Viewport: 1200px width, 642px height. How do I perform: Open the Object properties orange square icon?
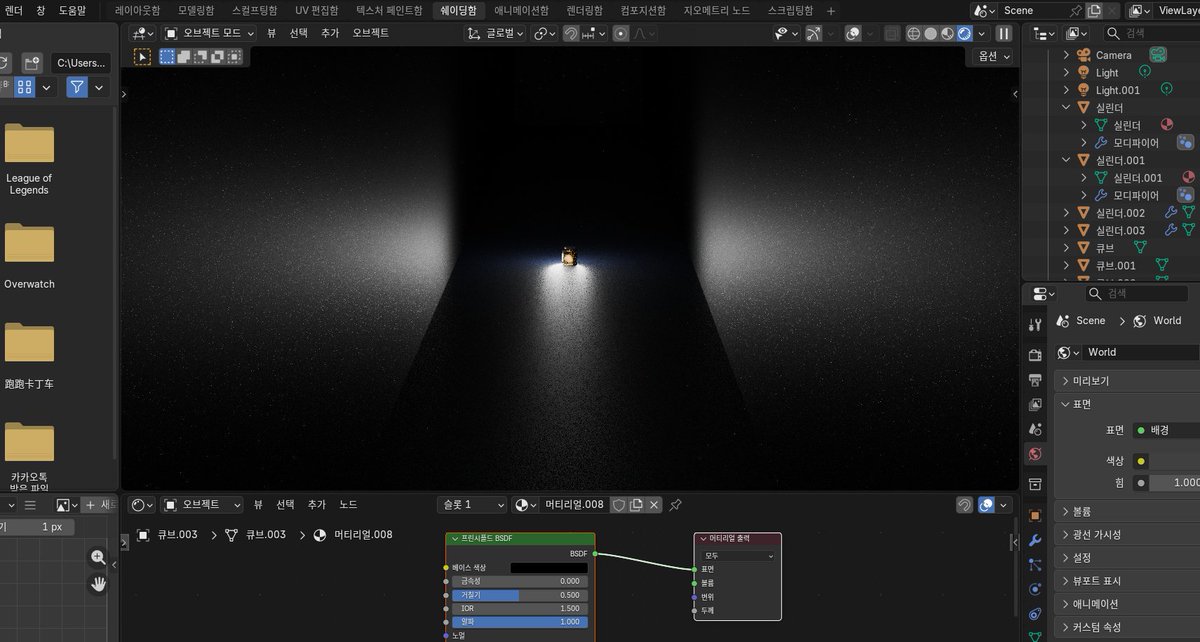(1035, 515)
